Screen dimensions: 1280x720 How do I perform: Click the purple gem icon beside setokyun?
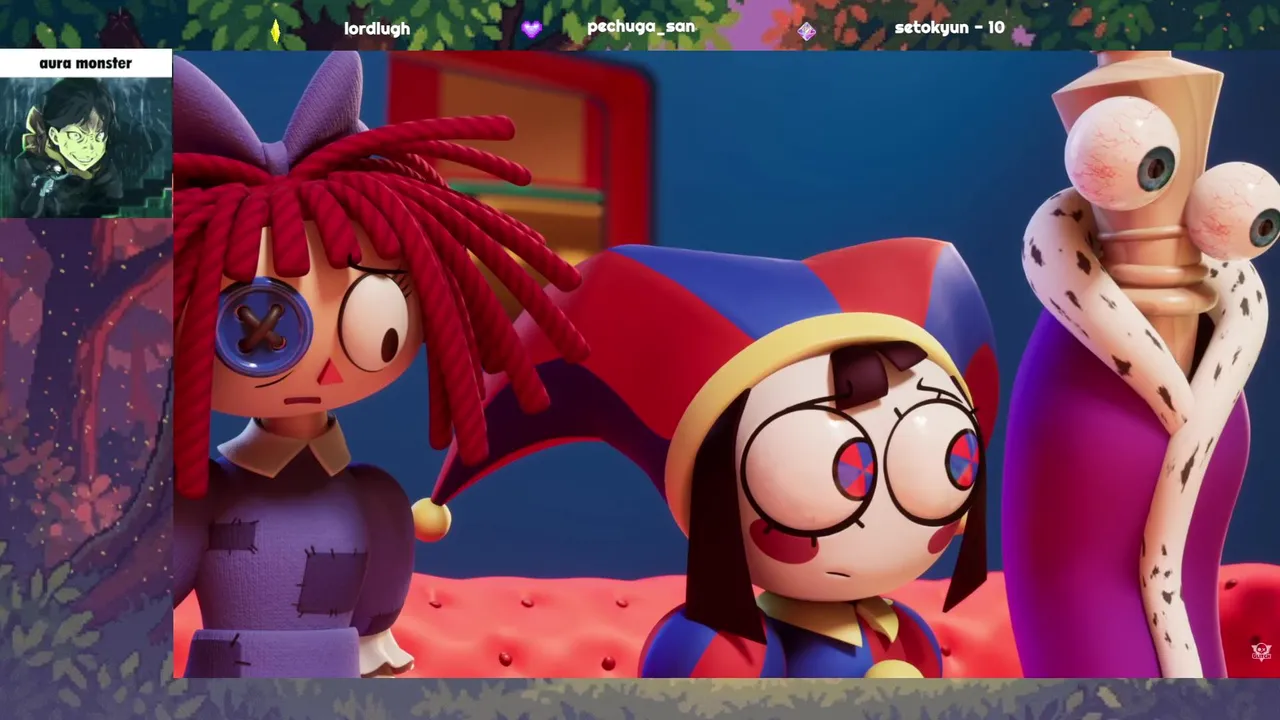point(807,31)
